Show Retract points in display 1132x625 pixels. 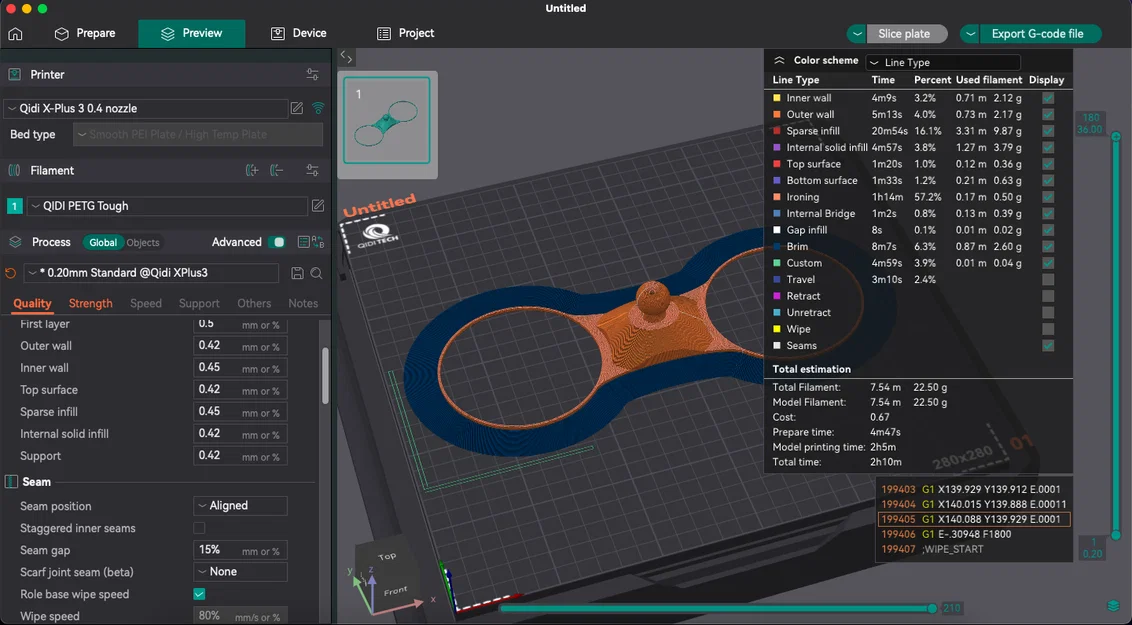(x=1048, y=296)
